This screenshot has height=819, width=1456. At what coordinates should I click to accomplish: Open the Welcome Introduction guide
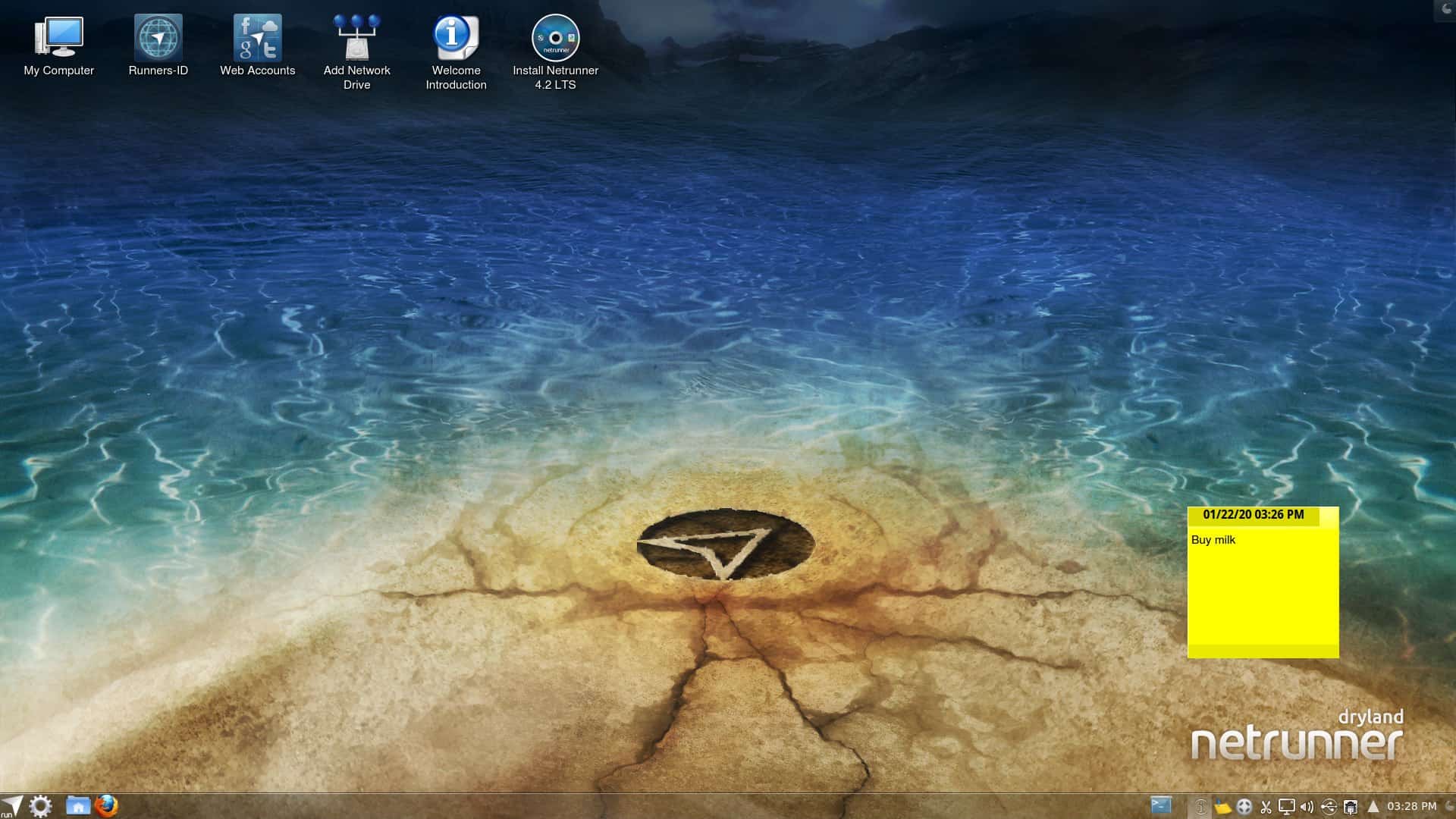455,36
